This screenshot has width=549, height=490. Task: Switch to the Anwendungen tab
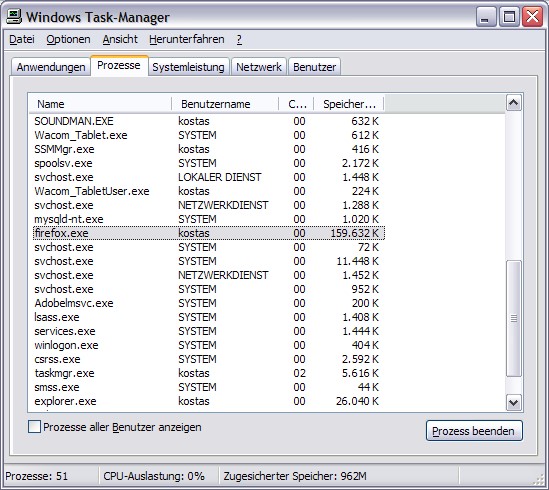51,67
